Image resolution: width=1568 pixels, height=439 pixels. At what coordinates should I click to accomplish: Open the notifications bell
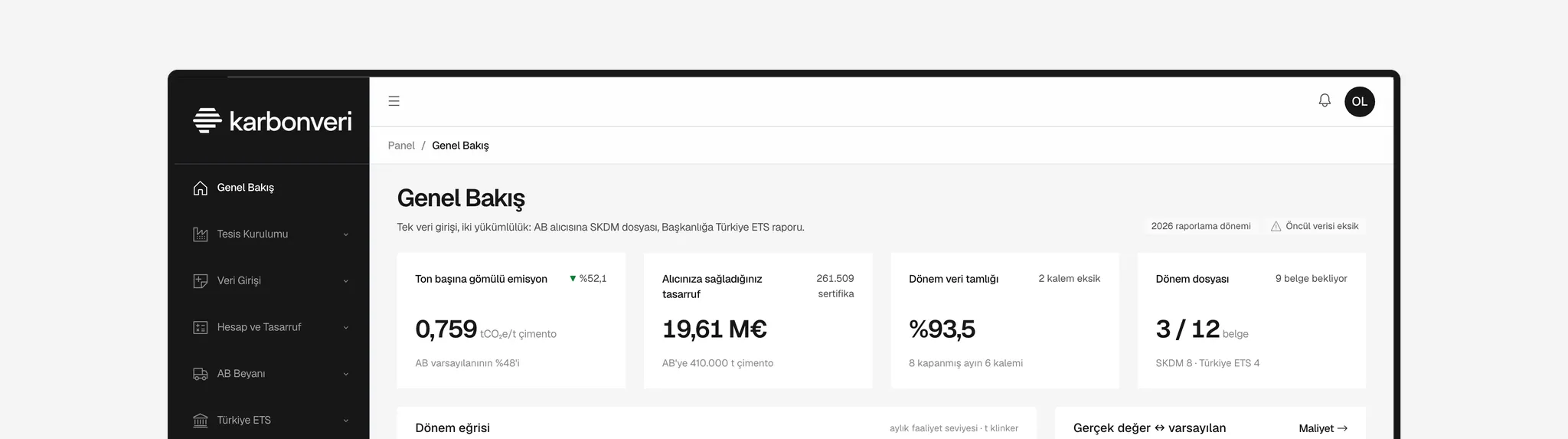pyautogui.click(x=1325, y=100)
